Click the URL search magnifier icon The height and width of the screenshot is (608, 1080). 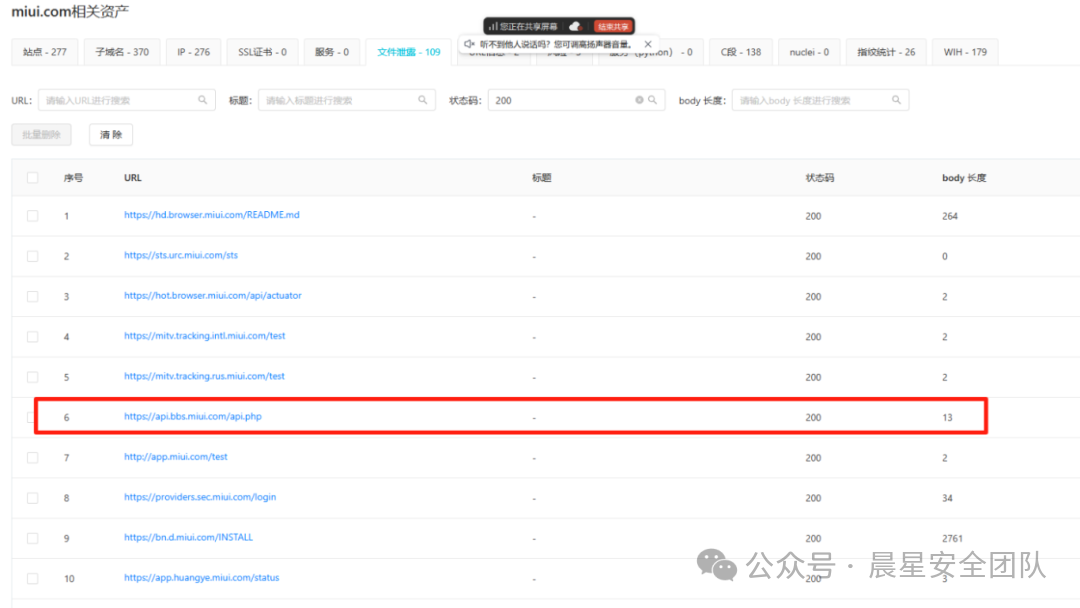[203, 100]
